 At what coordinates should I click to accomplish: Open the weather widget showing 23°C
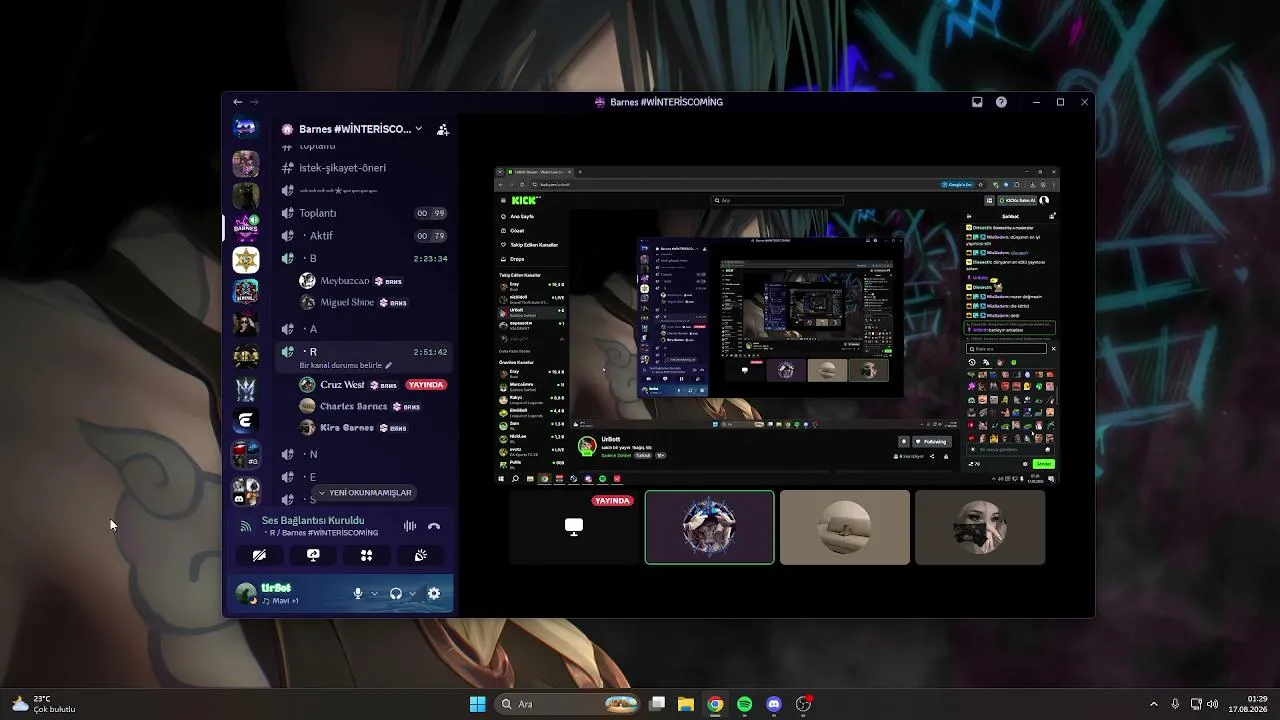45,704
